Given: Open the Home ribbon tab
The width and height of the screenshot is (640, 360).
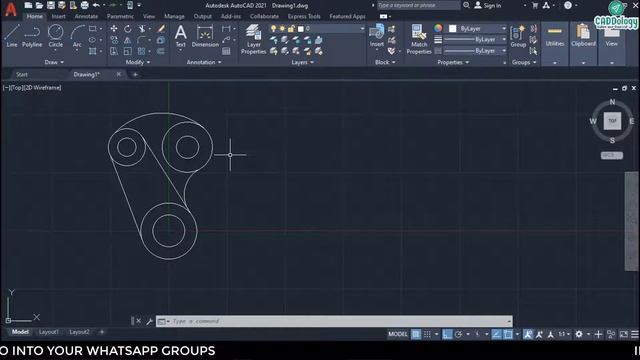Looking at the screenshot, I should coord(34,16).
